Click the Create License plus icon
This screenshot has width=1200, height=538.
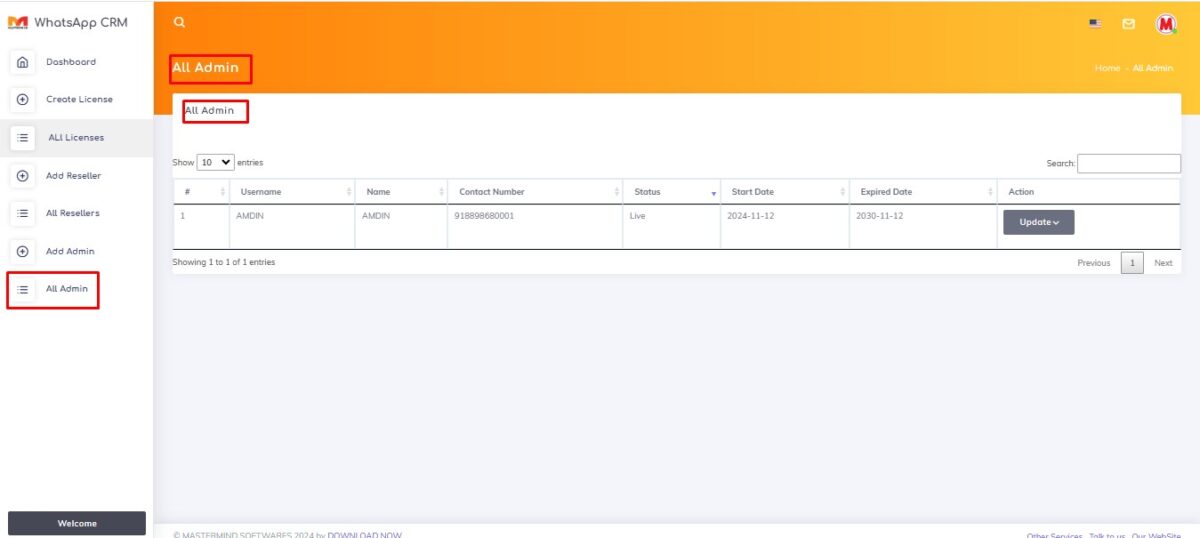[x=22, y=100]
